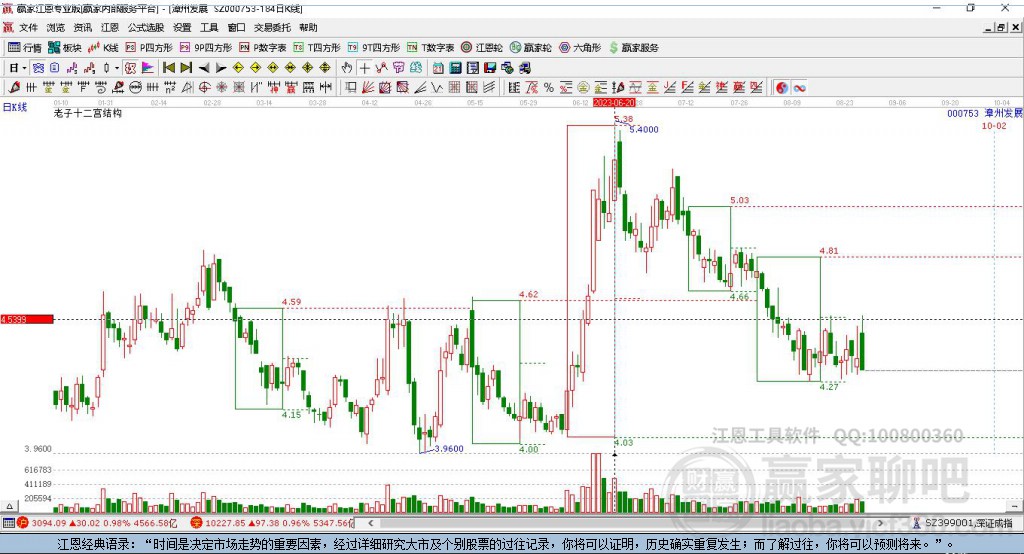Select the red circular crosshair tool
1024x554 pixels.
tap(204, 88)
